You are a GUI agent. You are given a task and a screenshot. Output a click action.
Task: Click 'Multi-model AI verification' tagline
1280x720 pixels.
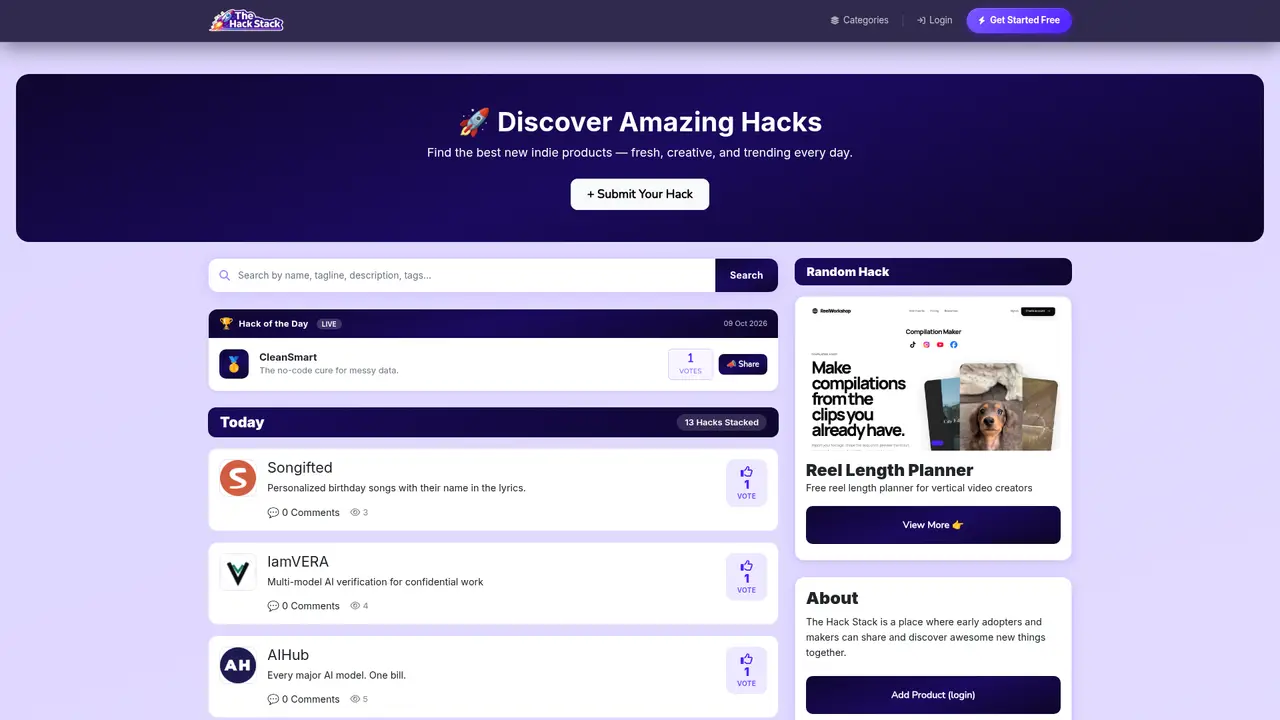(375, 582)
